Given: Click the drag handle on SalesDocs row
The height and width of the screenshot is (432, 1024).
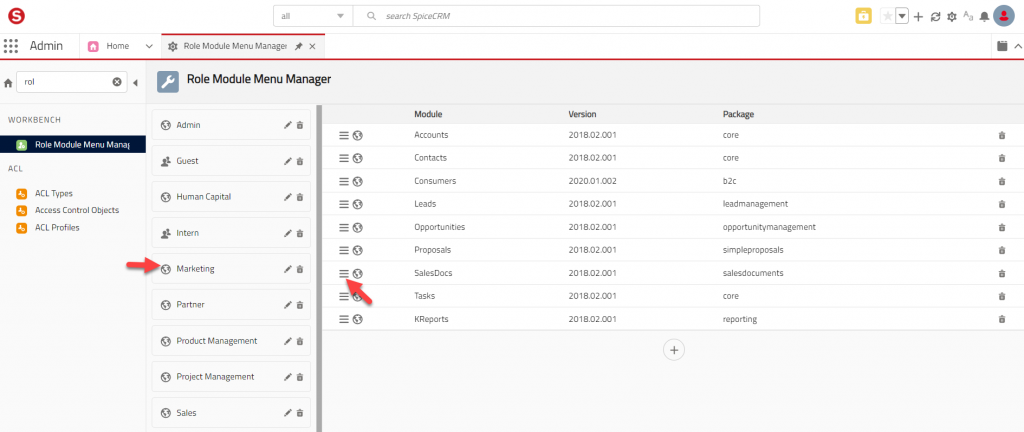Looking at the screenshot, I should click(x=344, y=273).
